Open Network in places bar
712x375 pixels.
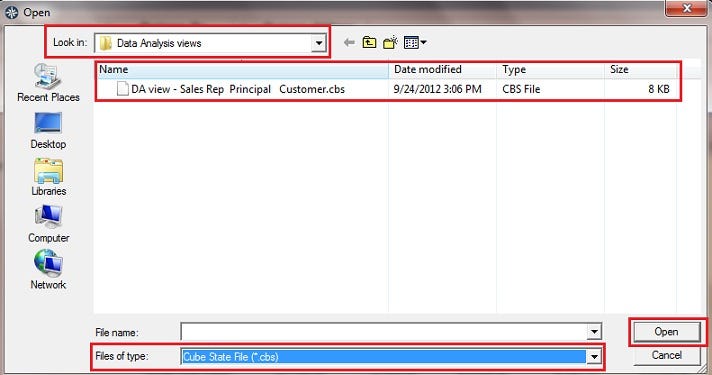(48, 271)
